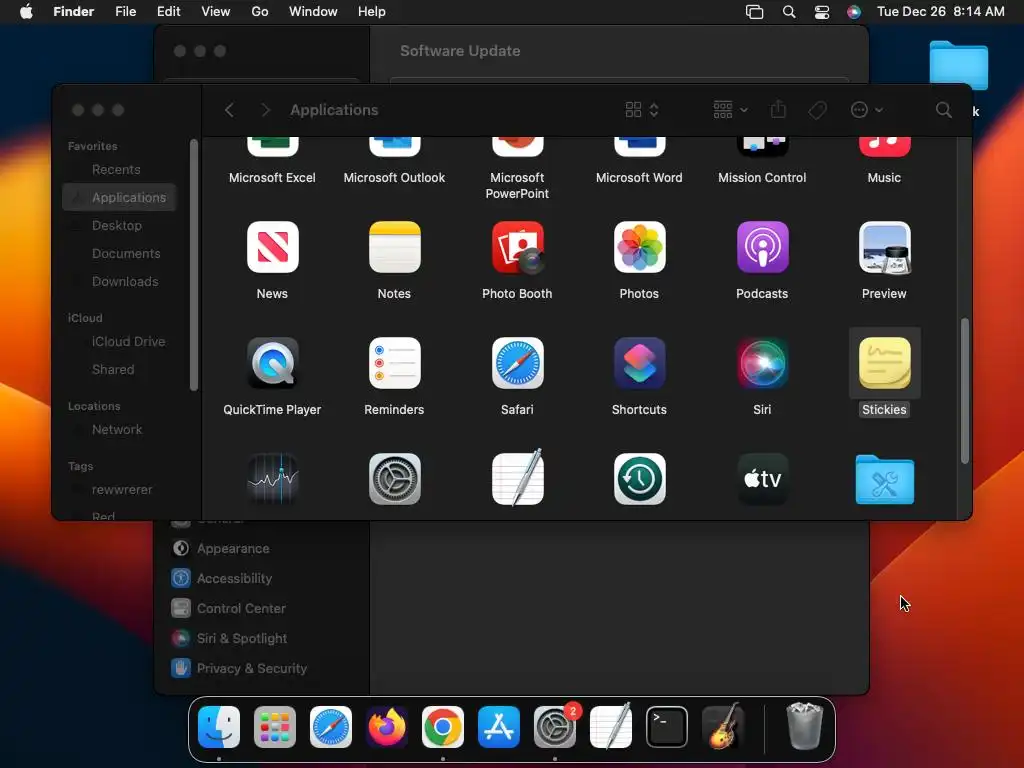Open the Edit menu
Screen dimensions: 1024x768
pos(168,12)
